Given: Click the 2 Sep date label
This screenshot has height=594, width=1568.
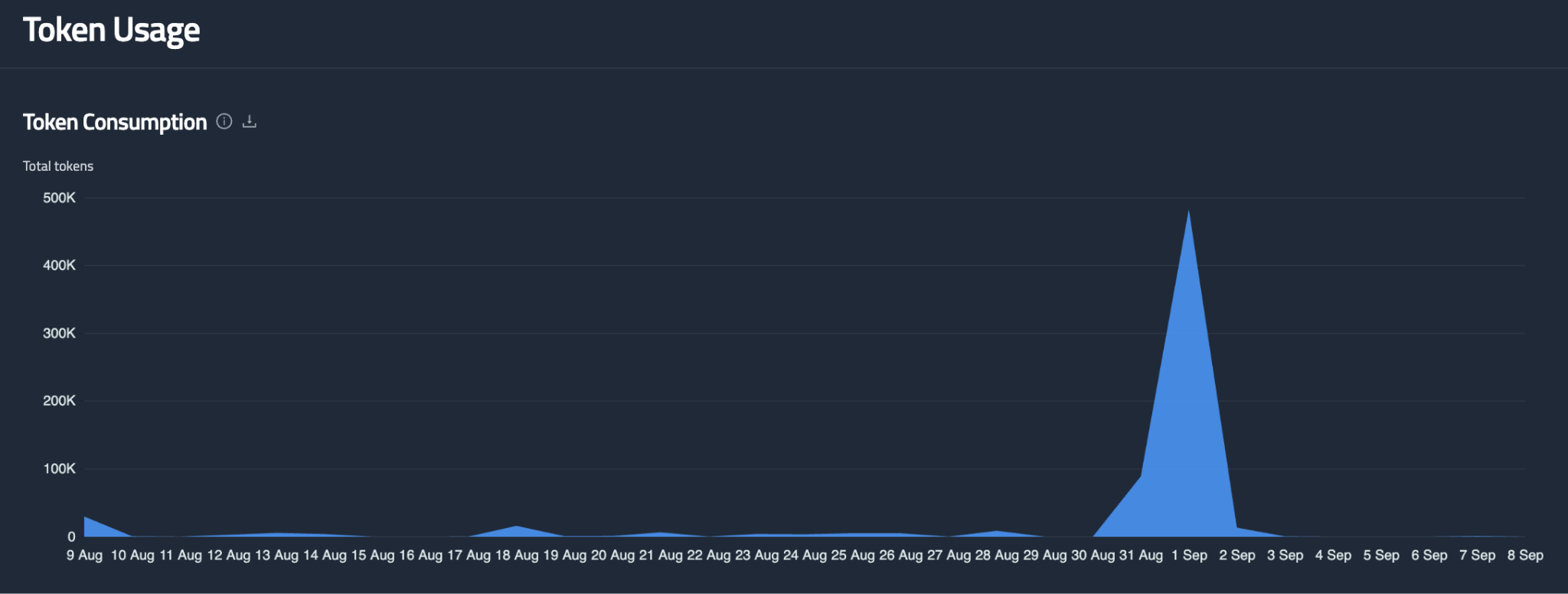Looking at the screenshot, I should pos(1237,556).
